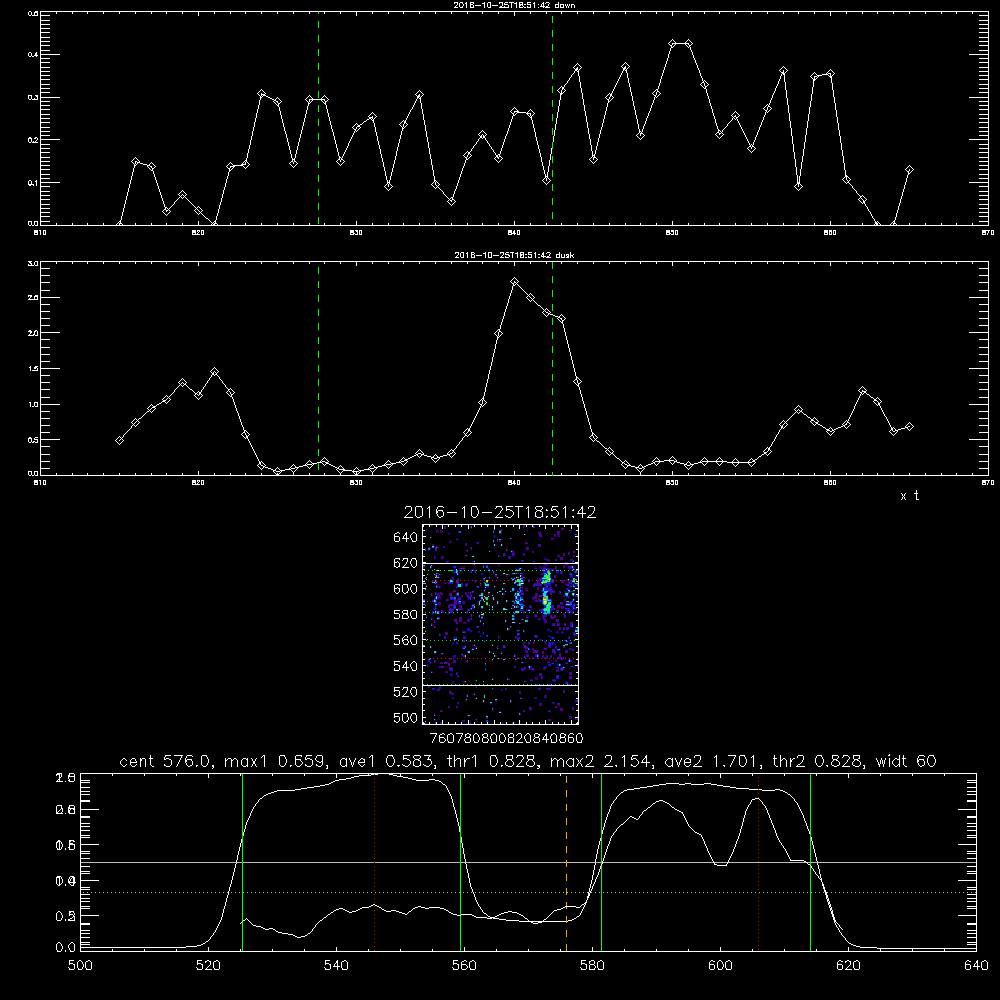This screenshot has width=1000, height=1000.
Task: Click the bottom plot x-axis label 640
Action: (x=976, y=966)
